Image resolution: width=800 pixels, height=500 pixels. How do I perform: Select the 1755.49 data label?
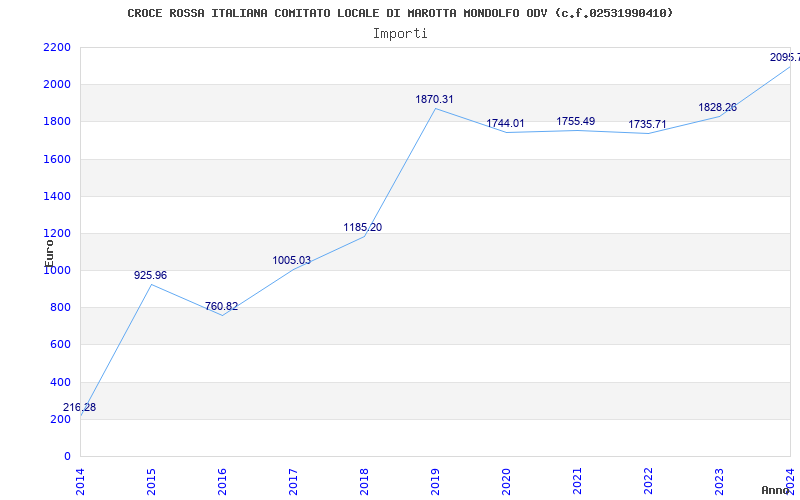(x=576, y=121)
